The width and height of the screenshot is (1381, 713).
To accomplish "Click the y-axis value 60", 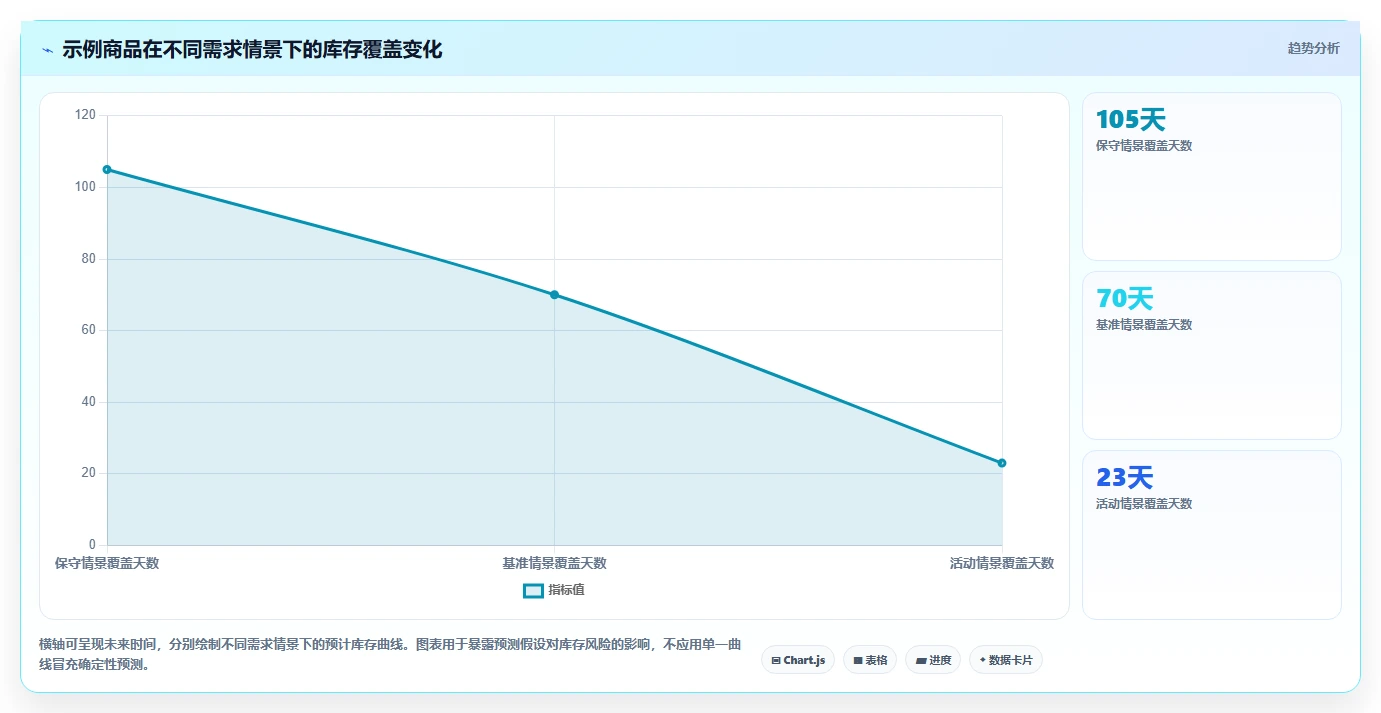I will pyautogui.click(x=88, y=330).
